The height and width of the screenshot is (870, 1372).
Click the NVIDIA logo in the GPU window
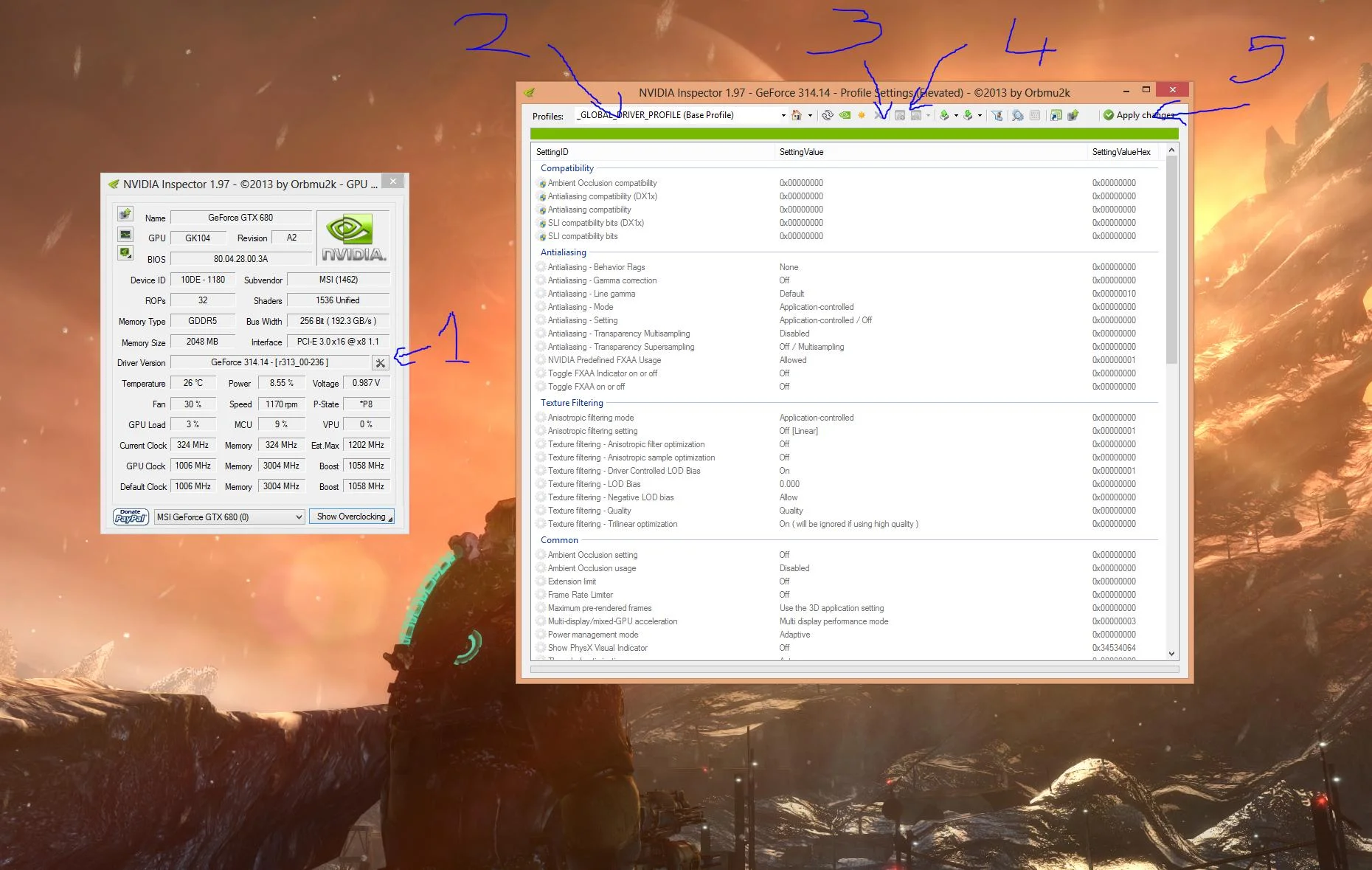click(x=353, y=238)
